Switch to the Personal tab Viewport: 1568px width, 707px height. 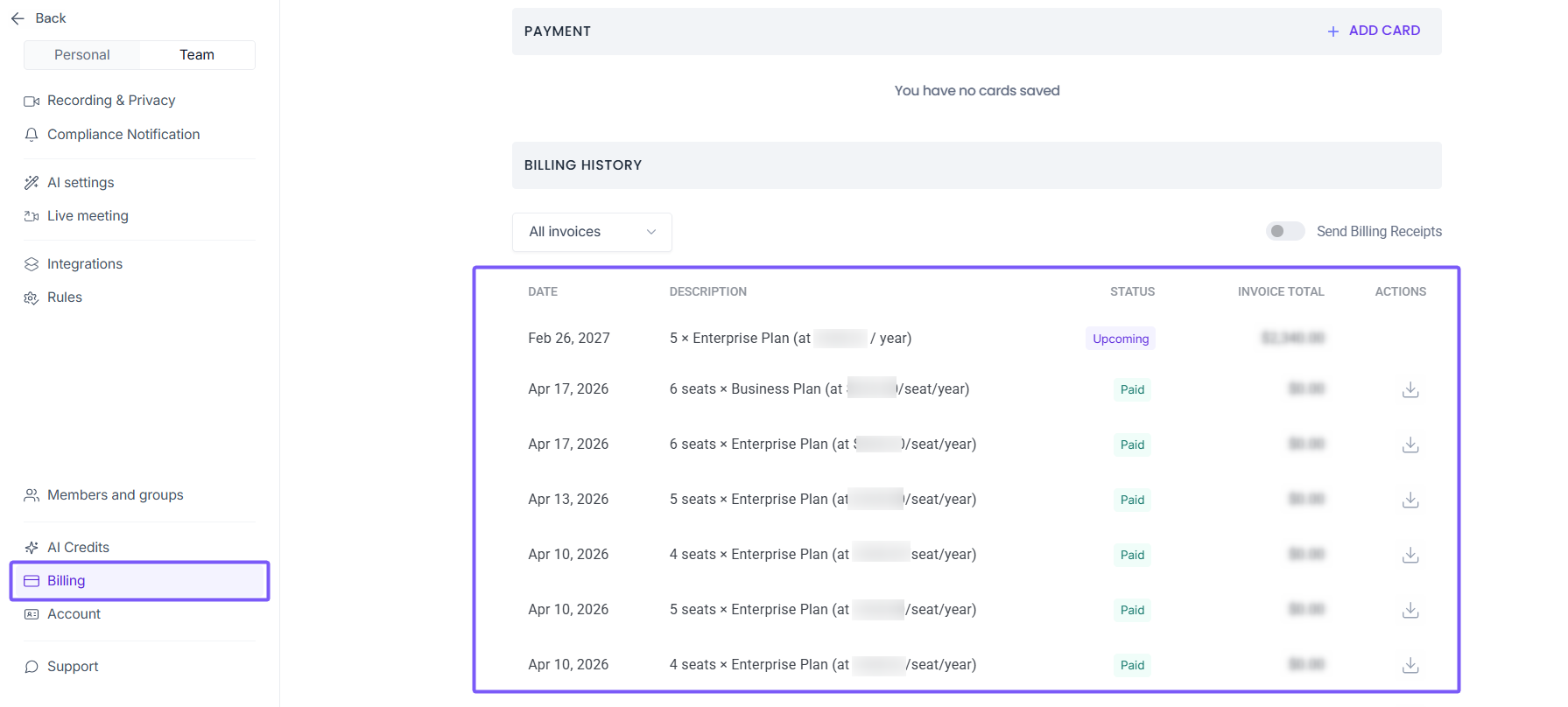[82, 55]
